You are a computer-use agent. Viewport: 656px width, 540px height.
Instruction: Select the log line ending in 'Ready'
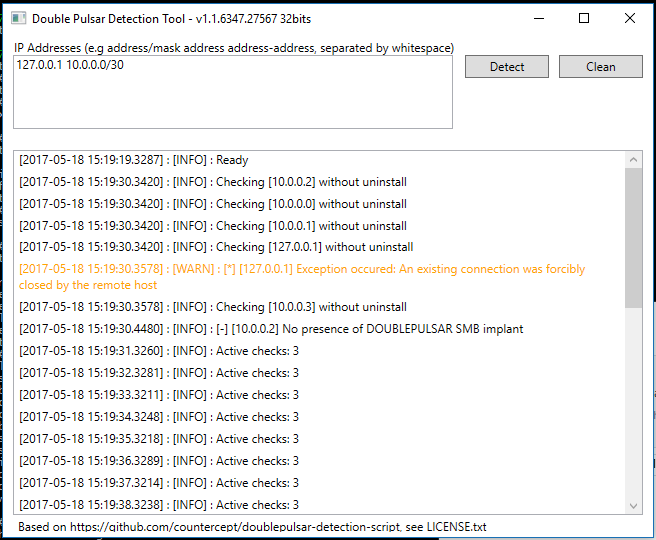click(x=134, y=160)
